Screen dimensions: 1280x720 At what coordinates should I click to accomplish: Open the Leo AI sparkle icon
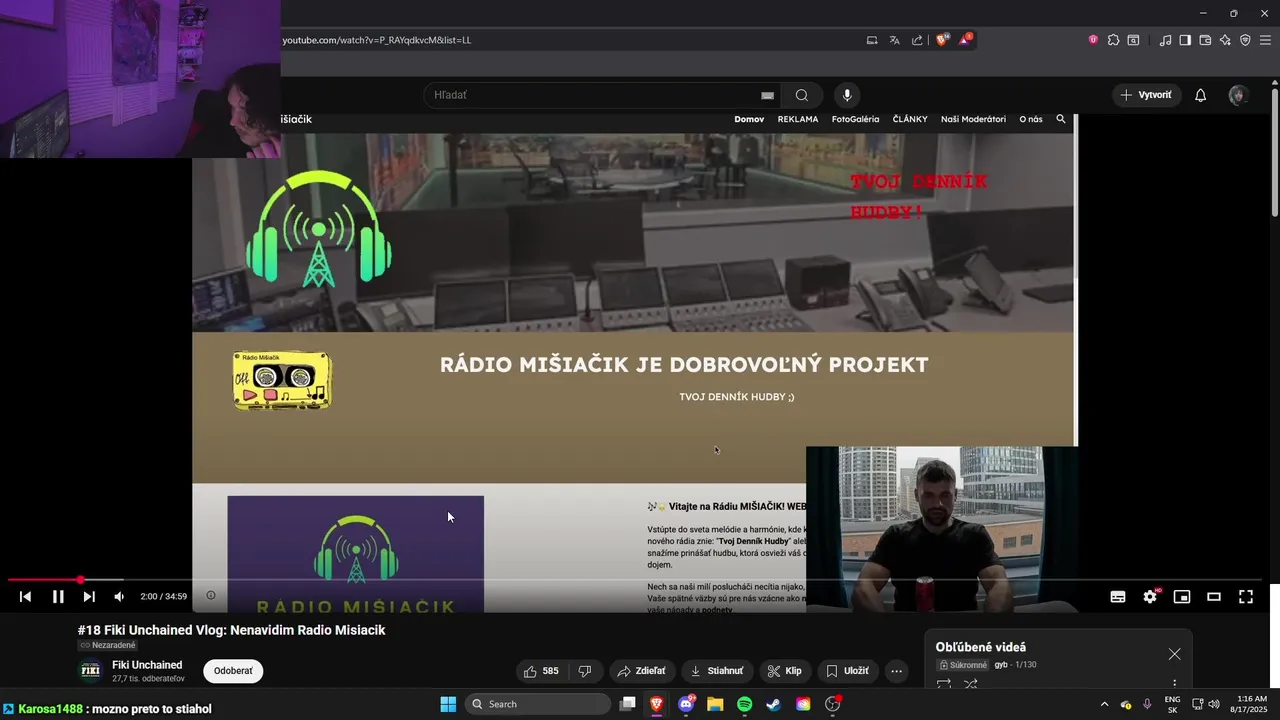[1225, 40]
